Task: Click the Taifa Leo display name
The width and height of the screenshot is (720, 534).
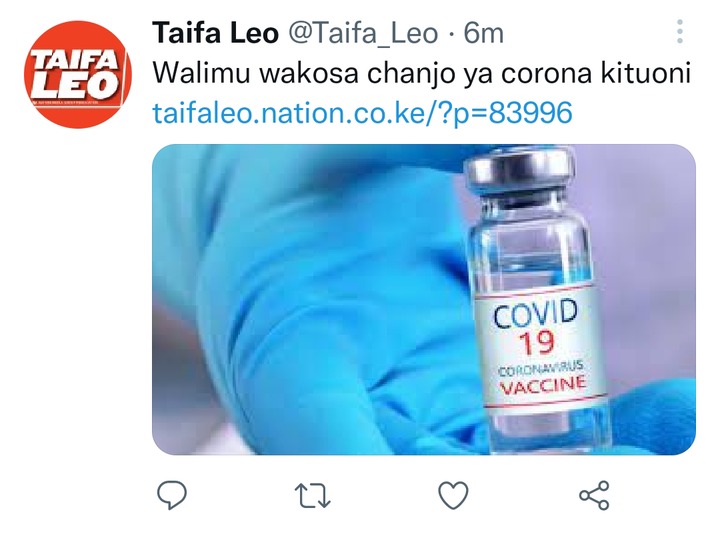Action: pyautogui.click(x=215, y=33)
